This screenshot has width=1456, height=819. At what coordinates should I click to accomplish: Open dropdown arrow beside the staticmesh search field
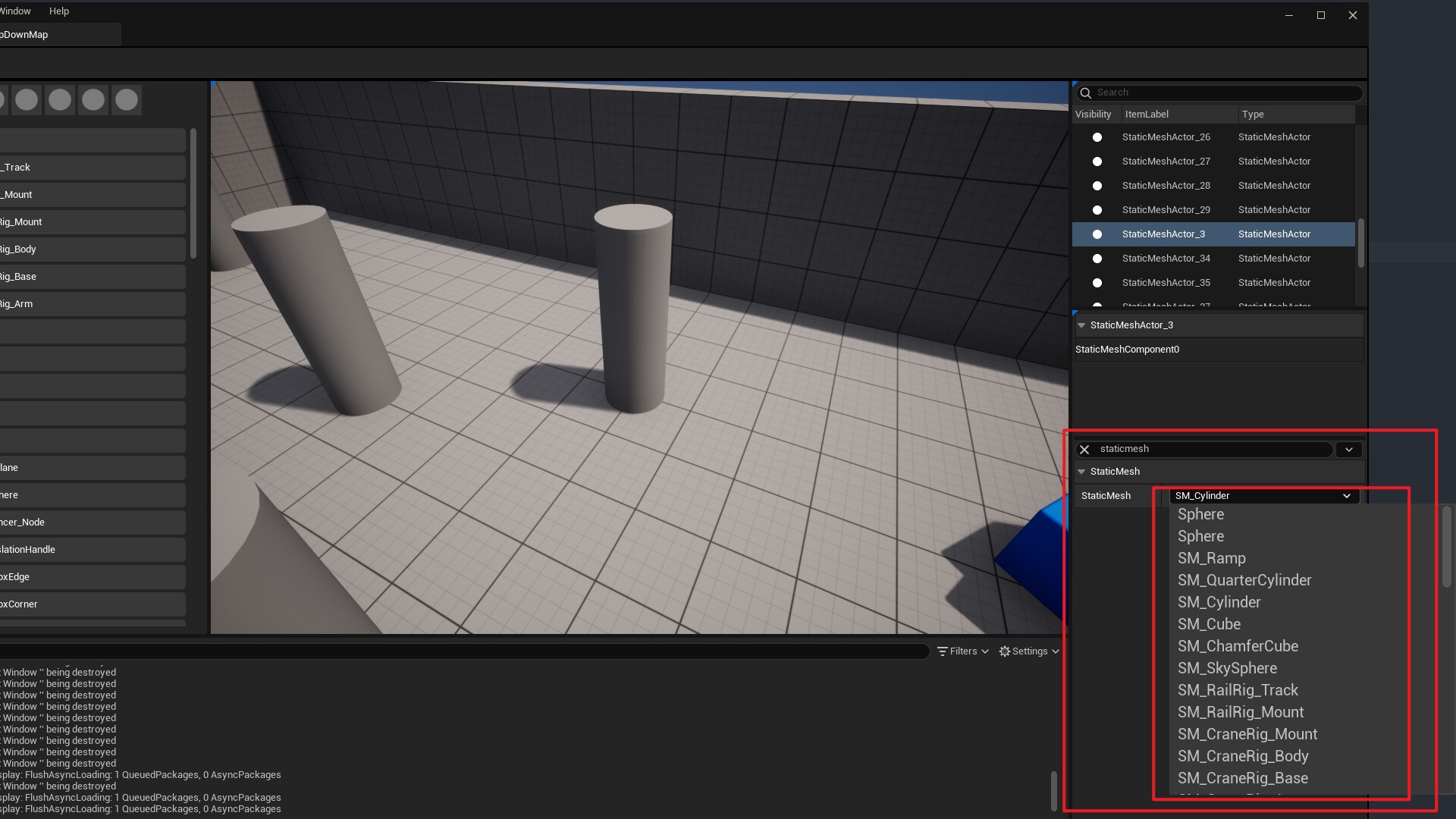point(1348,450)
